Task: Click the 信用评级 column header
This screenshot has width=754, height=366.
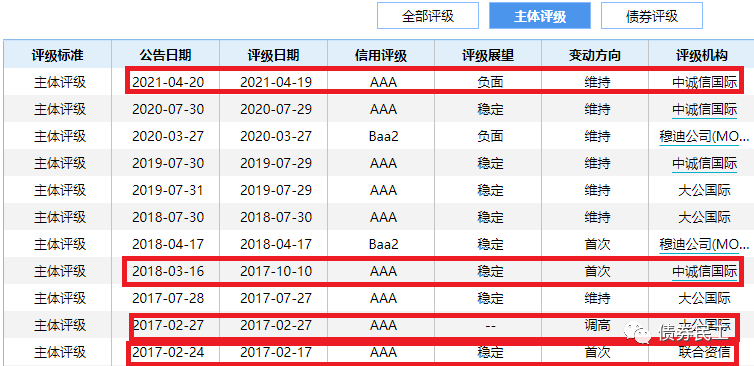Action: coord(381,55)
